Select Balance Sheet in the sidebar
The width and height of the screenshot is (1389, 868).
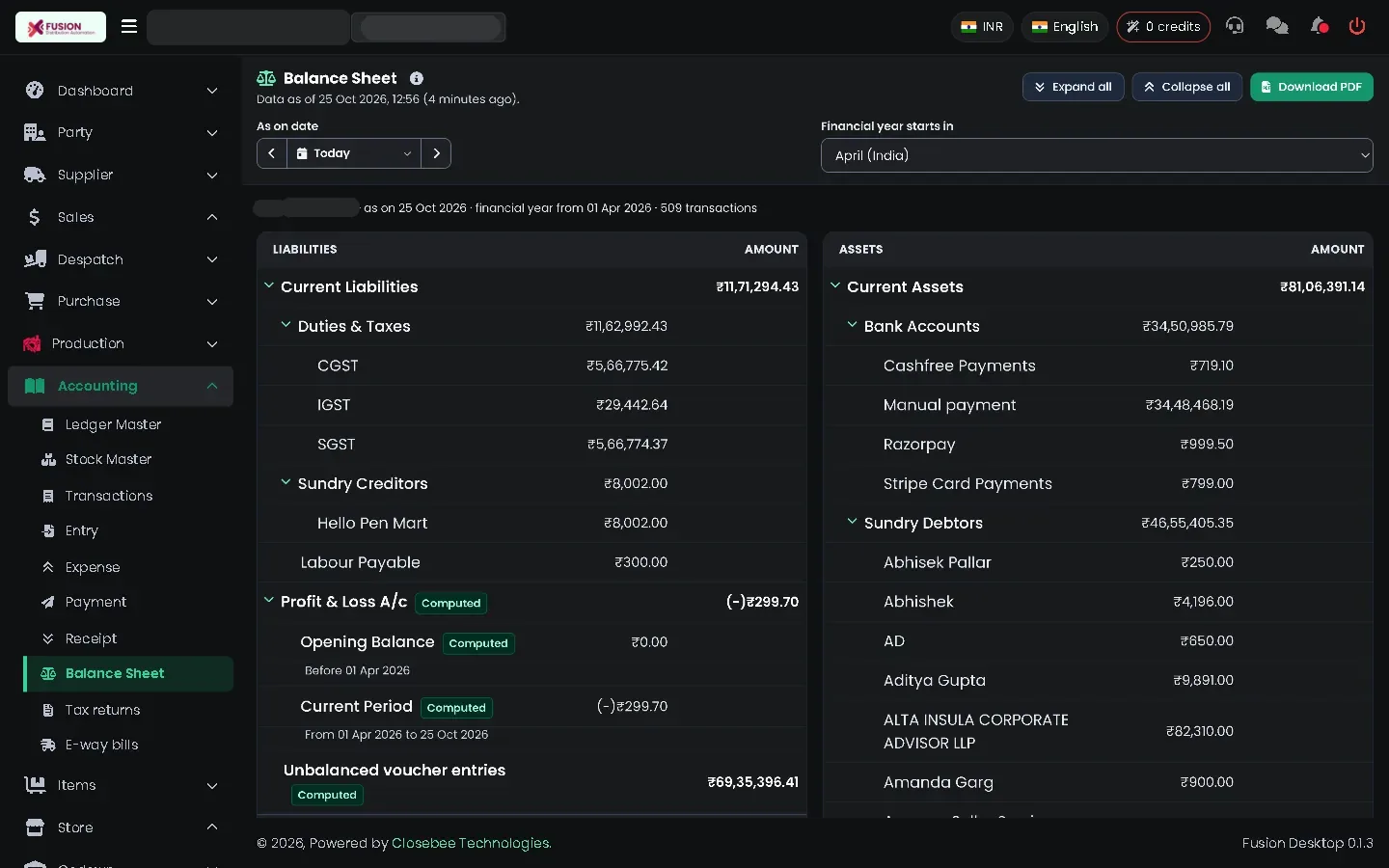pyautogui.click(x=128, y=673)
